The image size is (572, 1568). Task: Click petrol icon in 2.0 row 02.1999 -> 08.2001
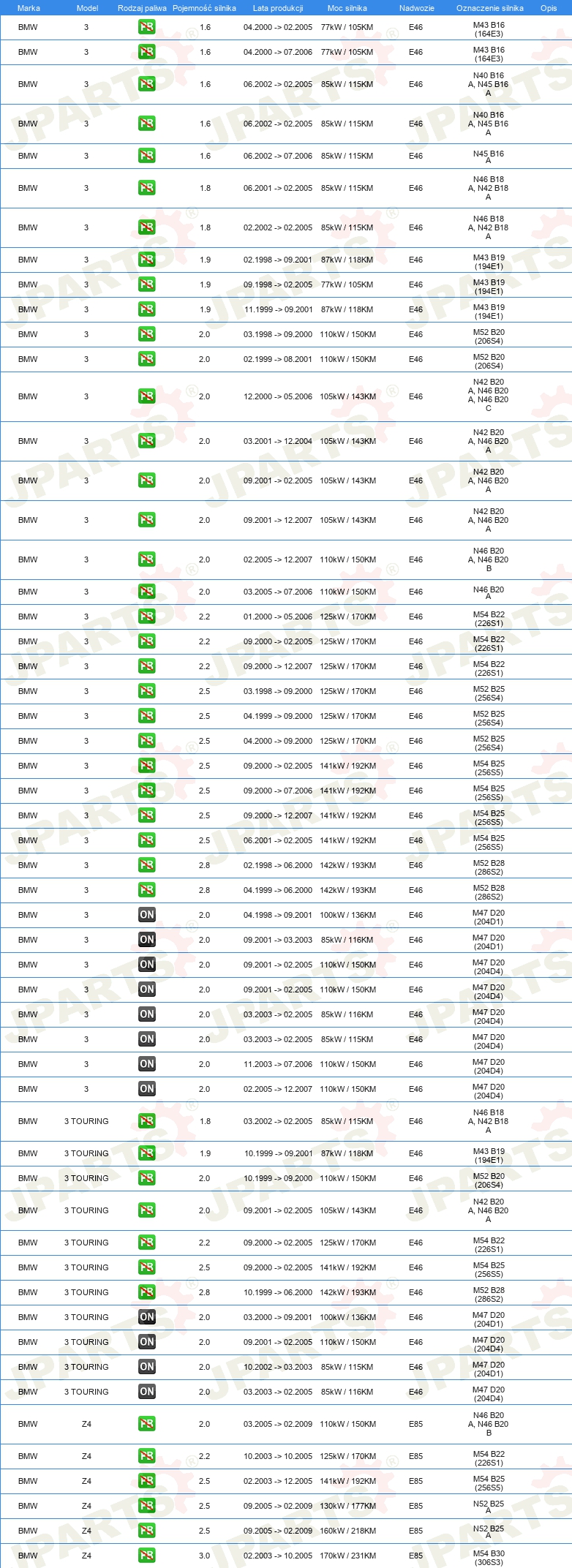(146, 359)
